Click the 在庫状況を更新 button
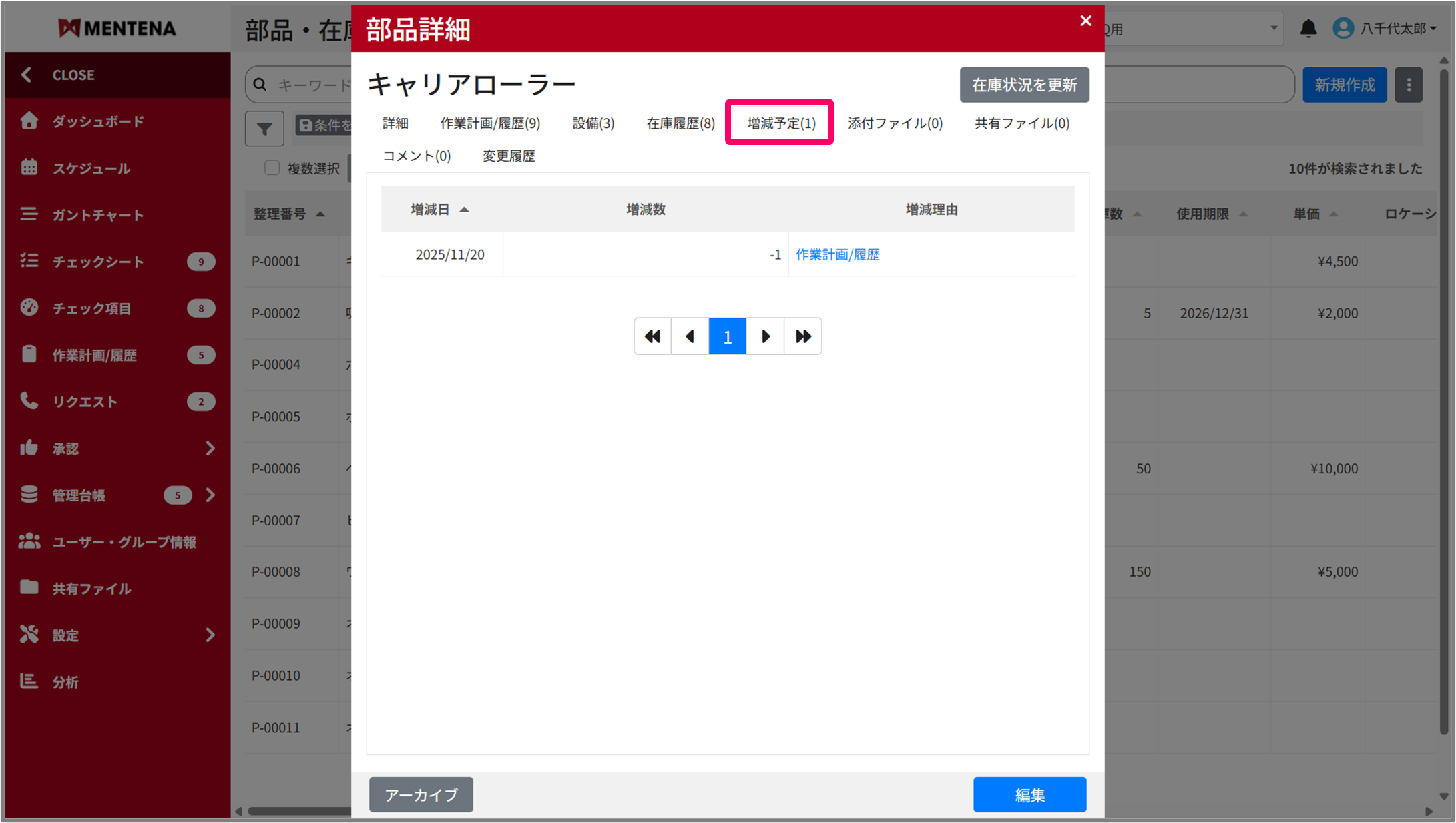 1024,85
